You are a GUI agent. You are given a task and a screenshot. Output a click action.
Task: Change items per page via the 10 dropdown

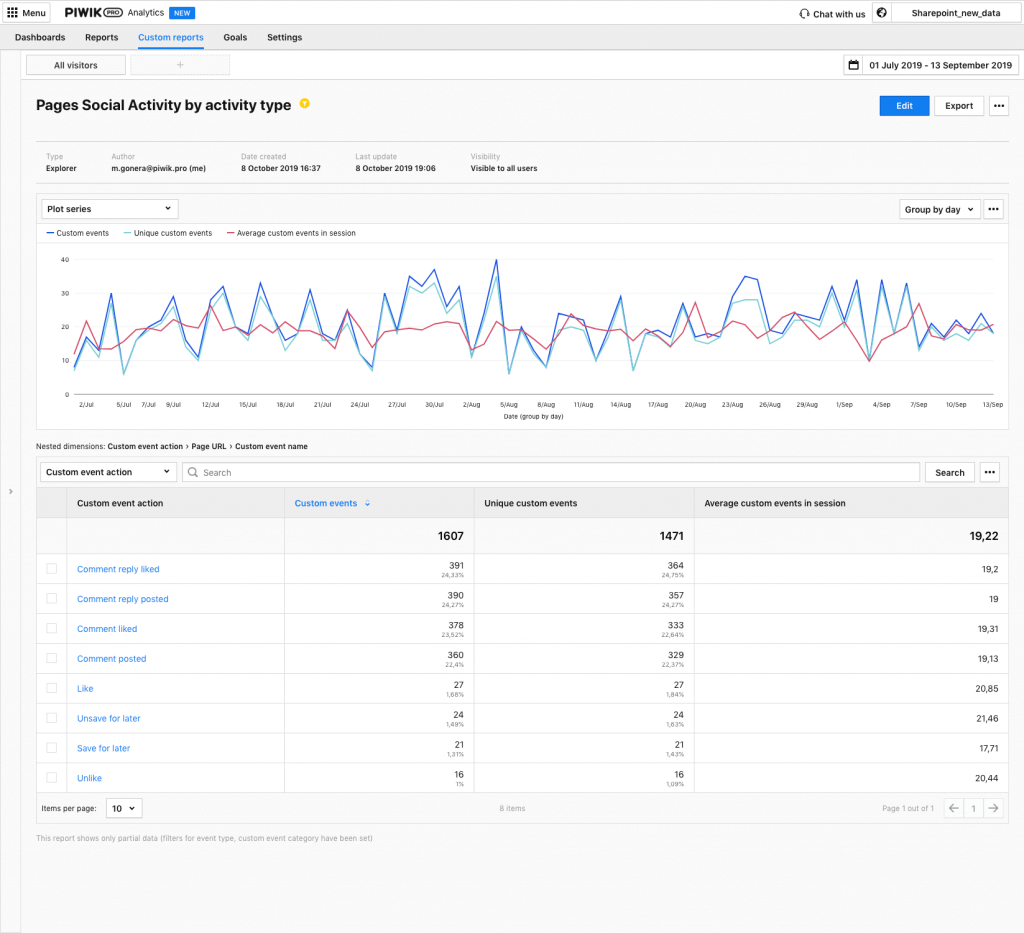122,807
